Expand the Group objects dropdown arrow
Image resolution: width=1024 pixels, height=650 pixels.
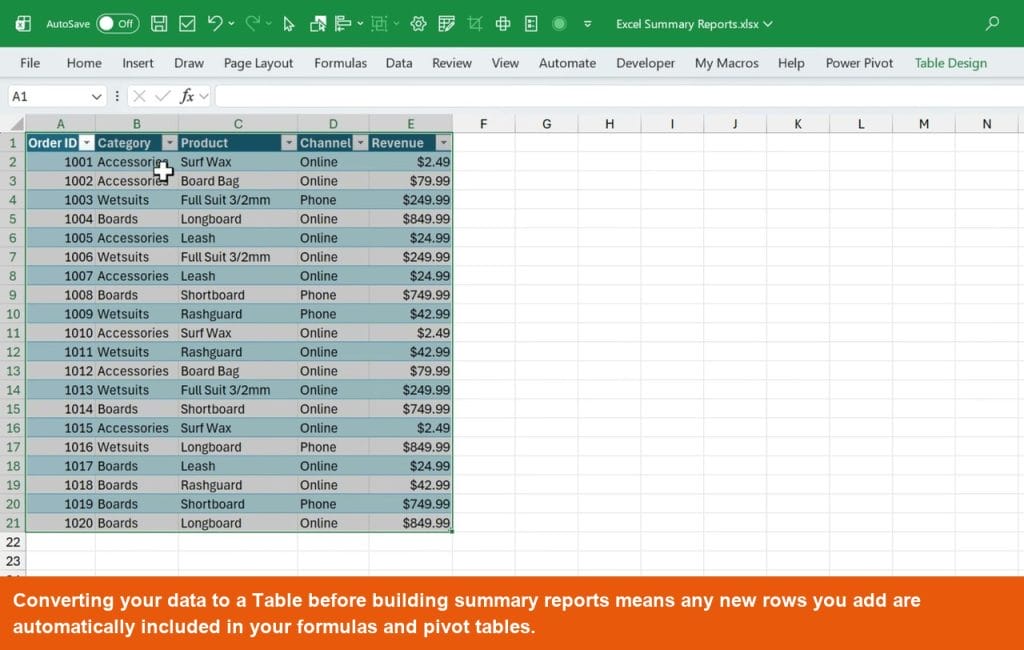[x=396, y=24]
